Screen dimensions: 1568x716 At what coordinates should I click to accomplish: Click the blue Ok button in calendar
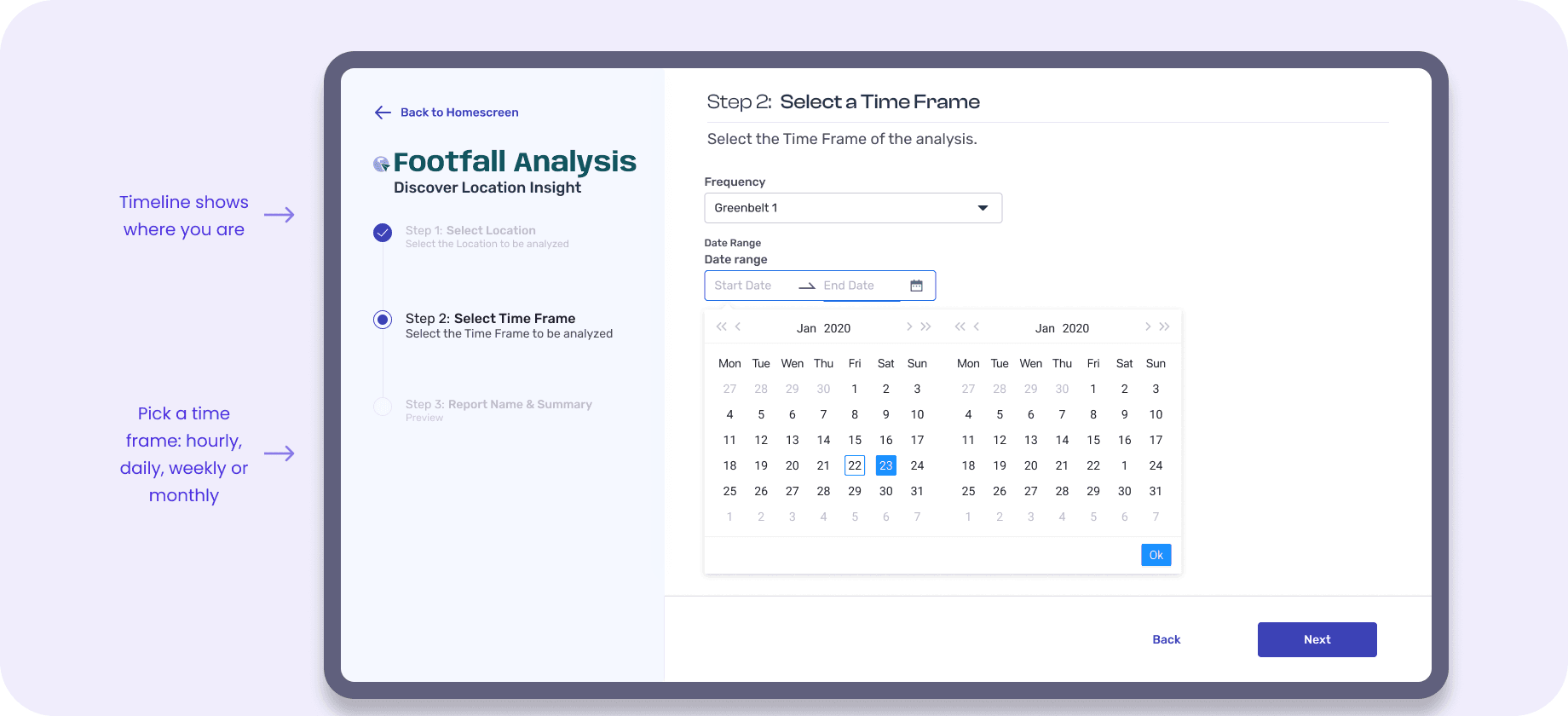[1156, 555]
